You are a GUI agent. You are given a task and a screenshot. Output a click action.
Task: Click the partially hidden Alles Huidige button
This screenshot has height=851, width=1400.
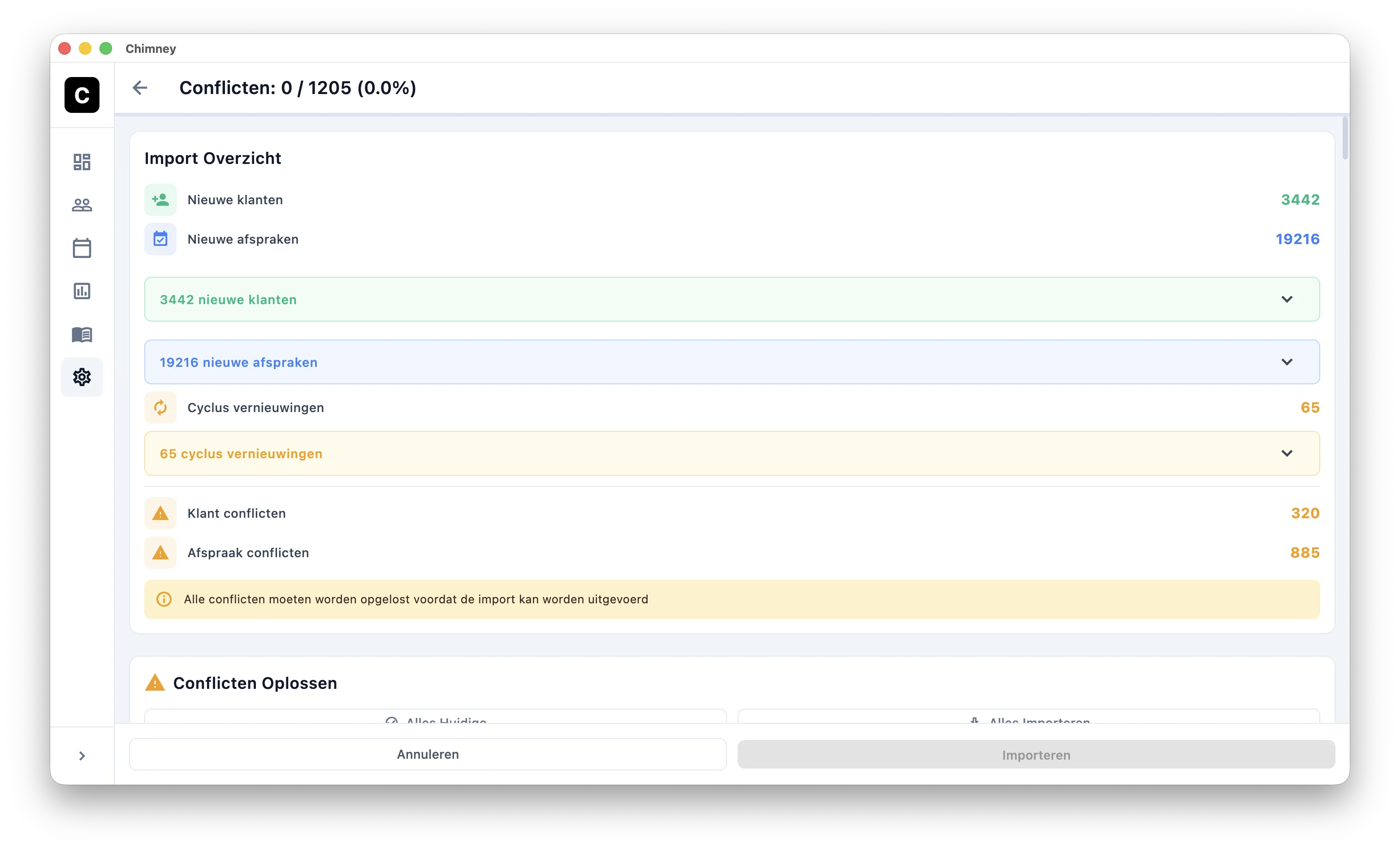click(435, 717)
